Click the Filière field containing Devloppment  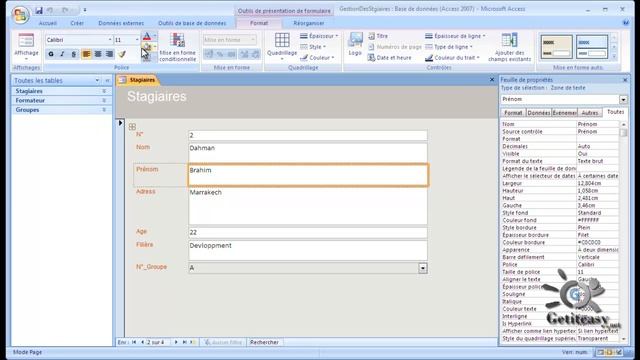pos(308,251)
